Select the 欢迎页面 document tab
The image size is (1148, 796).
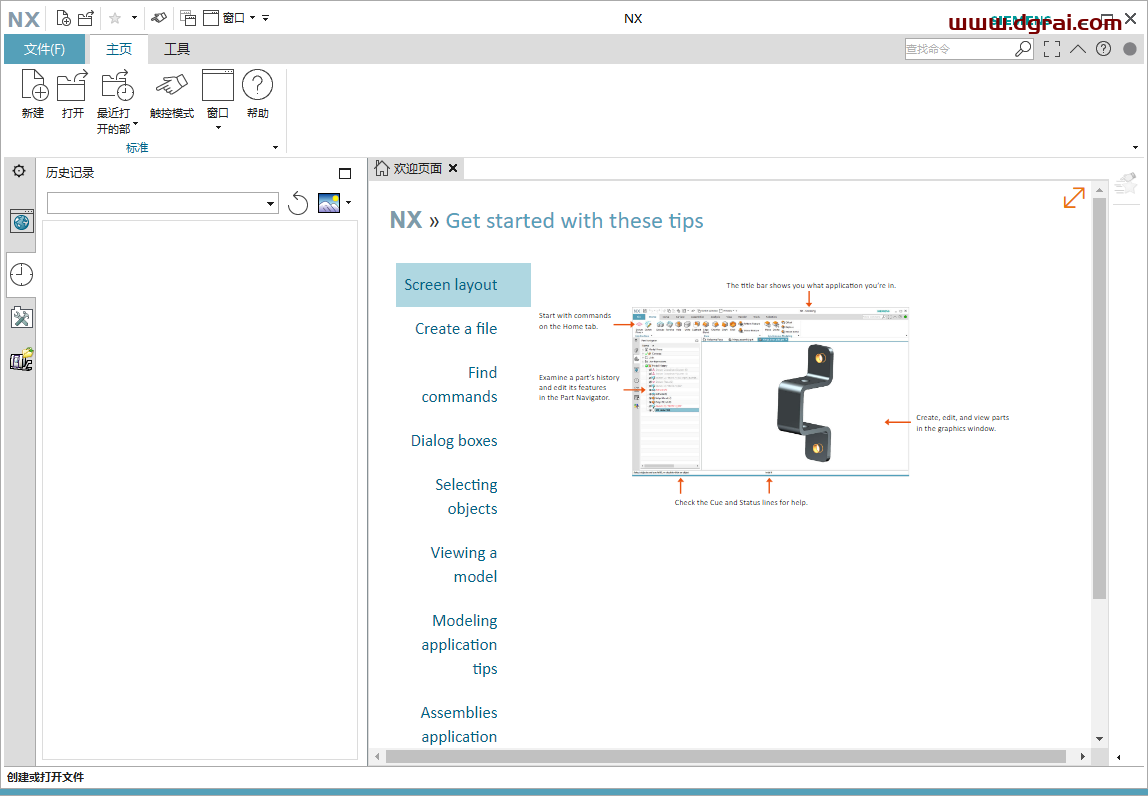coord(417,168)
